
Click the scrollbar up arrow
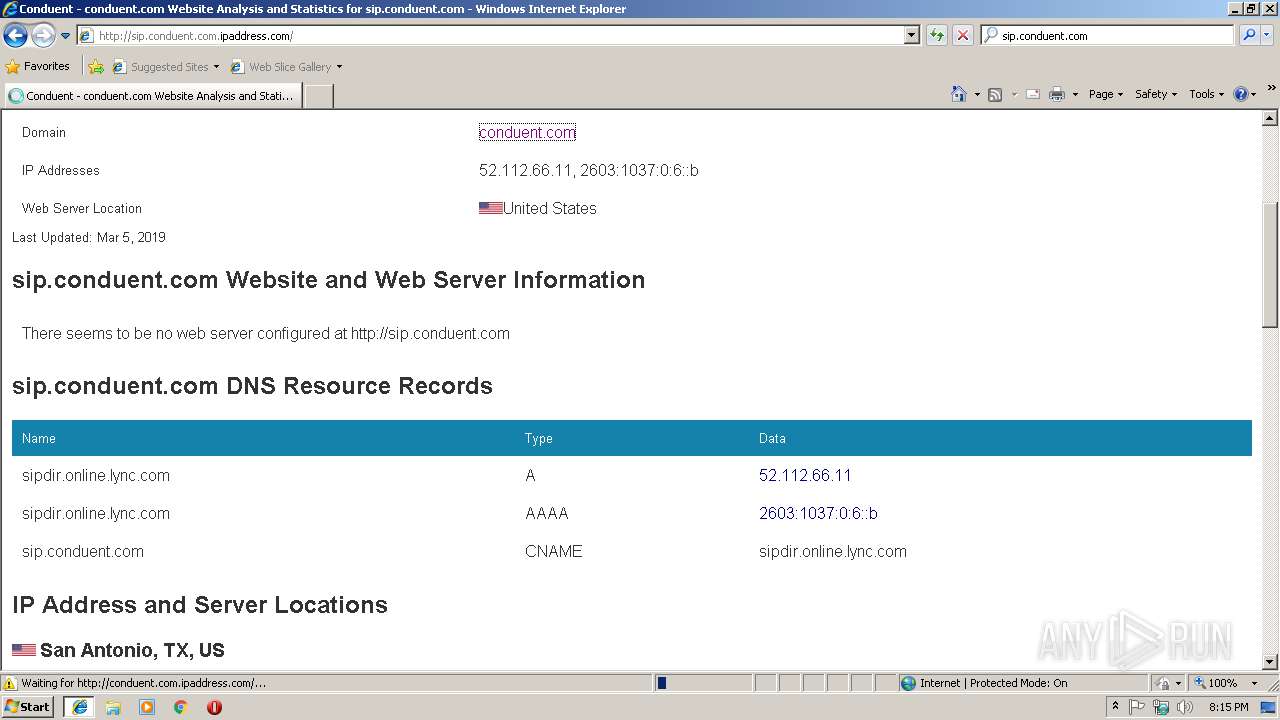(1270, 118)
